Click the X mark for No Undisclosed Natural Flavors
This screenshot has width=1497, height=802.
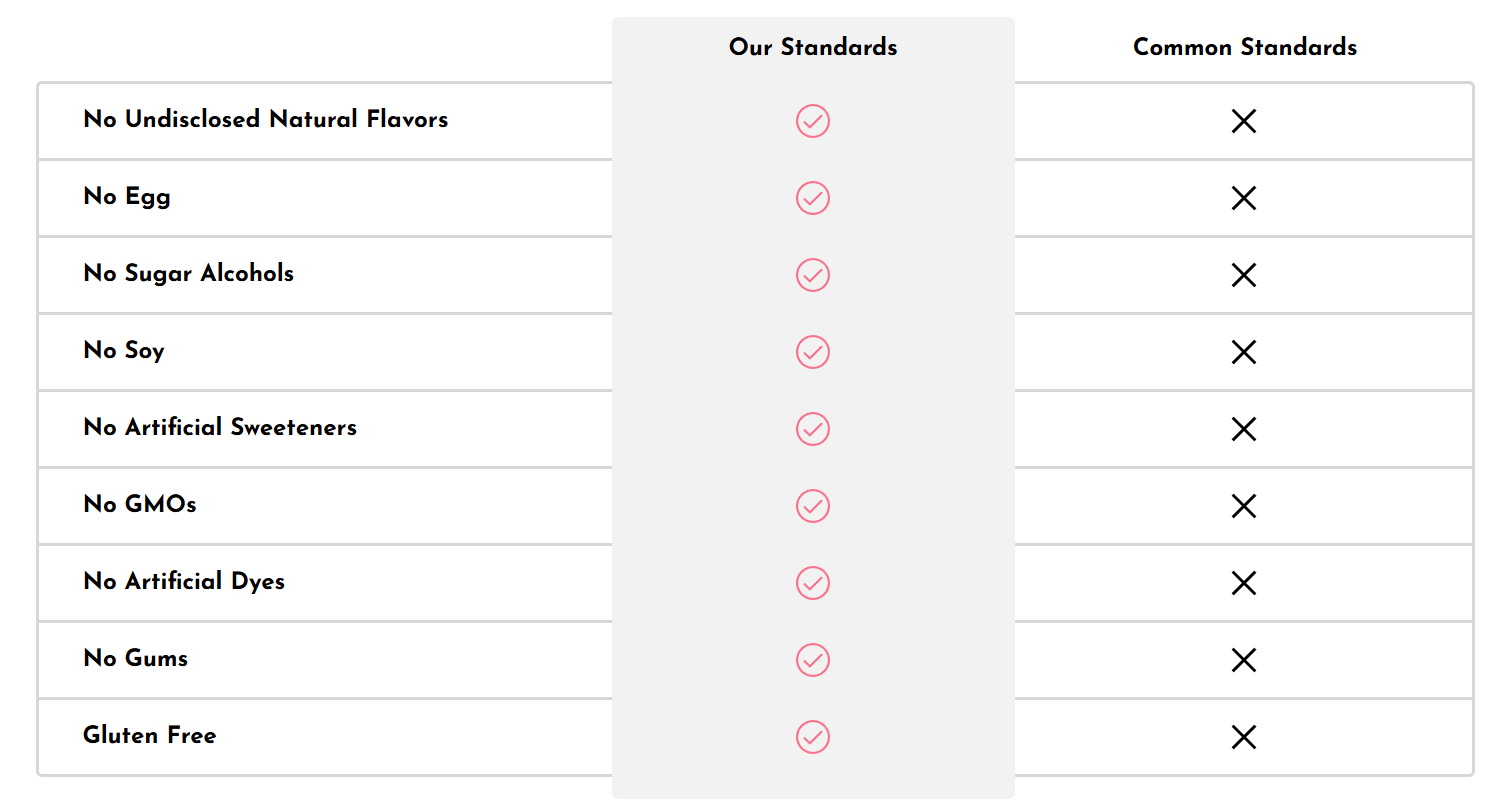(1244, 121)
